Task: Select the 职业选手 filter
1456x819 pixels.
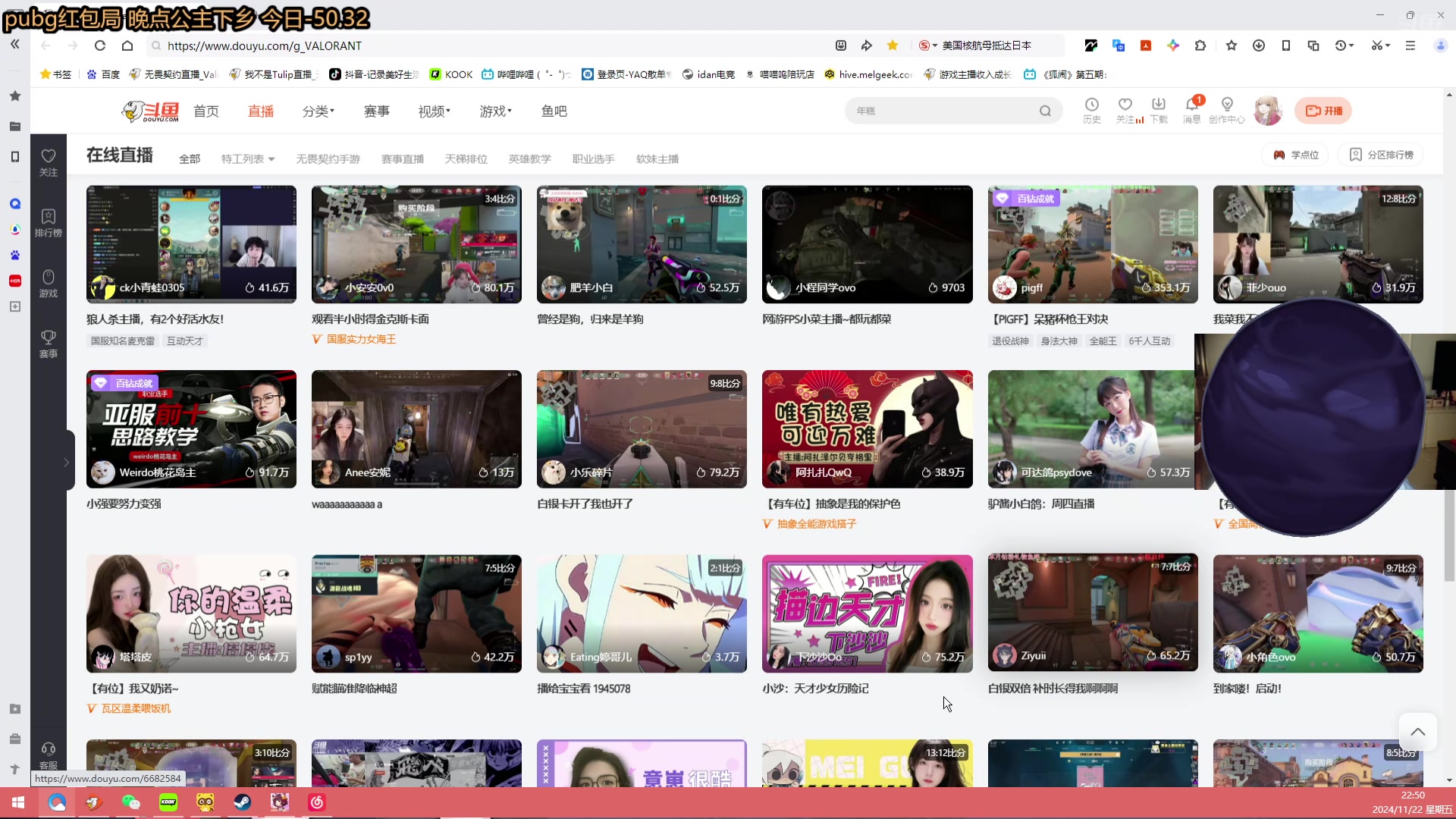Action: pyautogui.click(x=594, y=159)
